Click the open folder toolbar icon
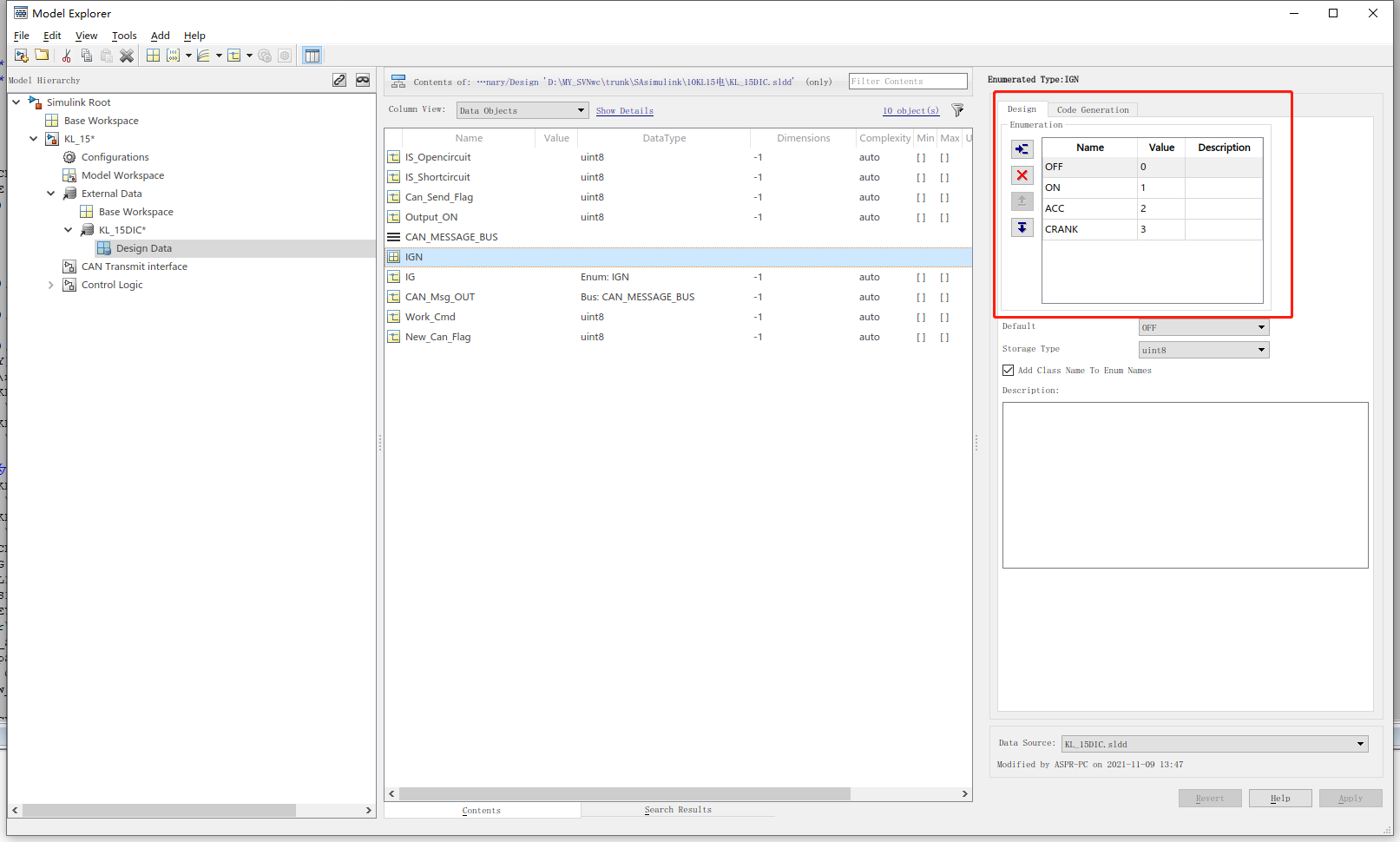Image resolution: width=1400 pixels, height=842 pixels. point(42,56)
